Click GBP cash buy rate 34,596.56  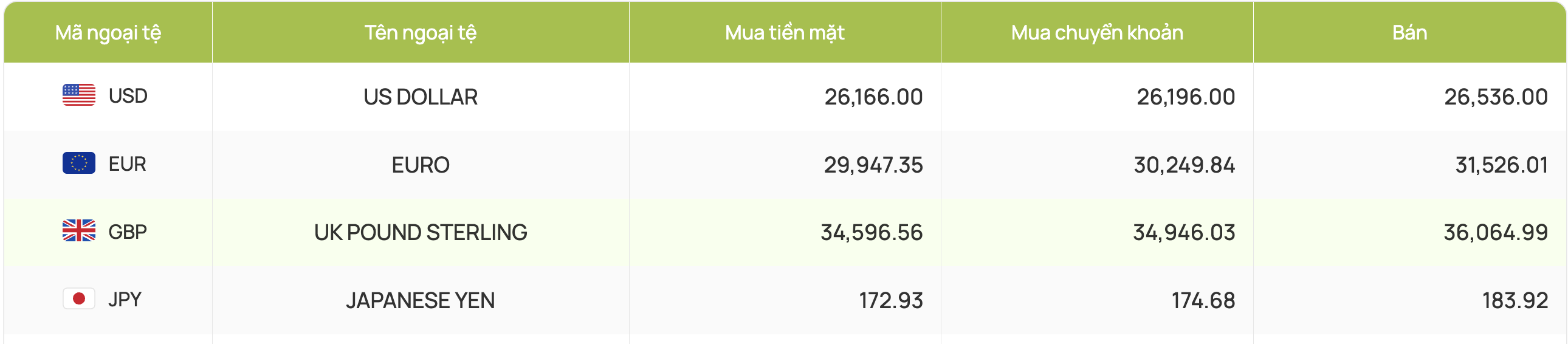(x=872, y=233)
